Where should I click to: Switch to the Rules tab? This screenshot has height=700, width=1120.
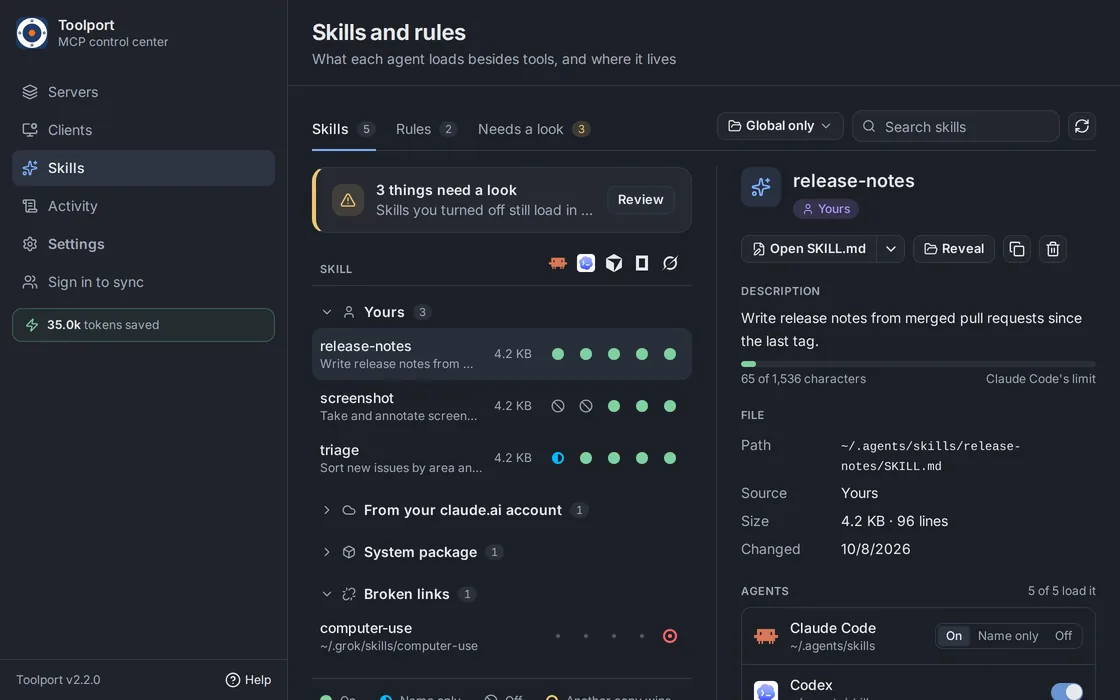pos(426,129)
